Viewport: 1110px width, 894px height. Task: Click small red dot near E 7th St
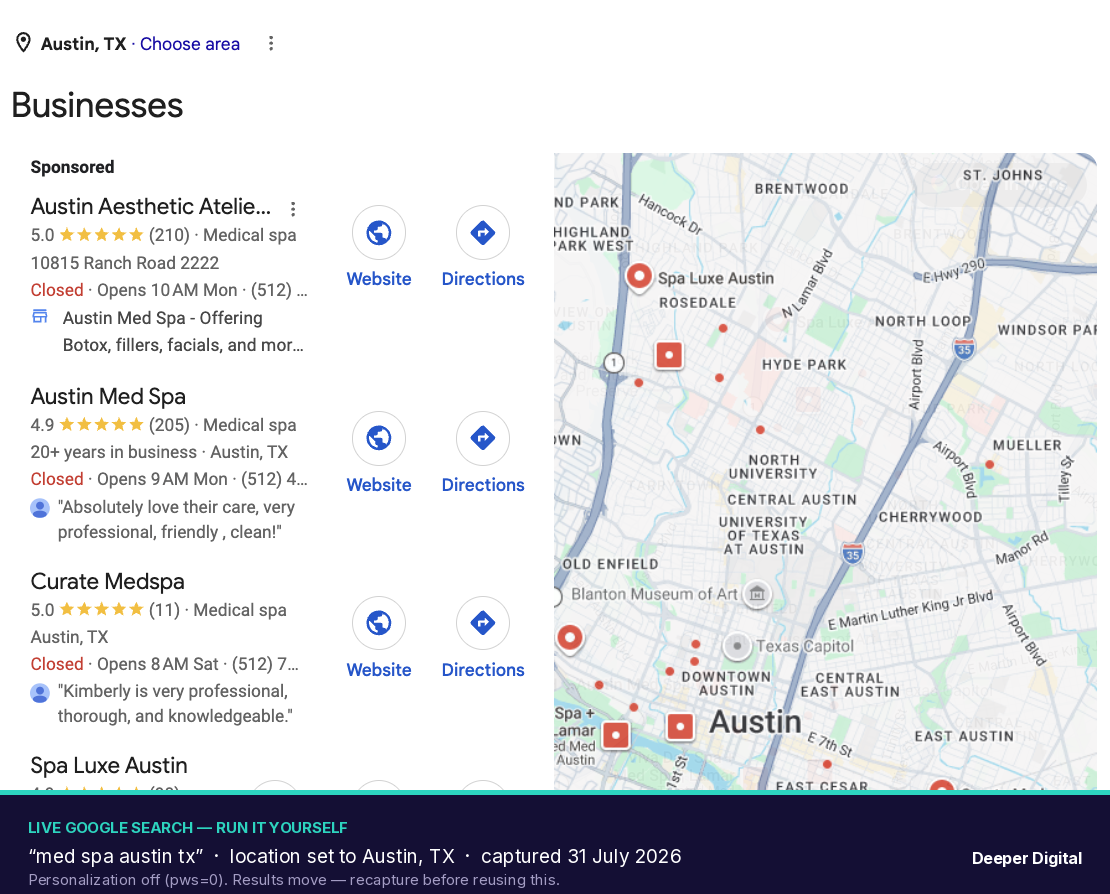coord(827,764)
